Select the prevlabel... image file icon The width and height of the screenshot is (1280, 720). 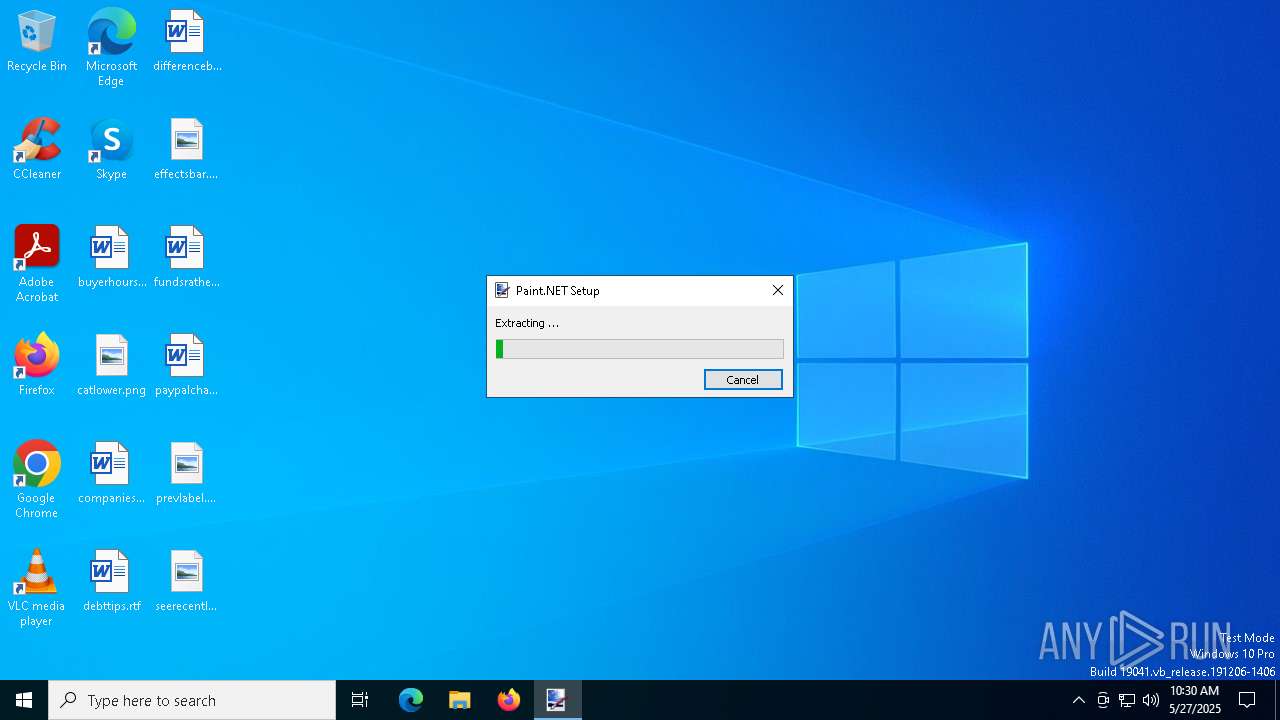(186, 474)
